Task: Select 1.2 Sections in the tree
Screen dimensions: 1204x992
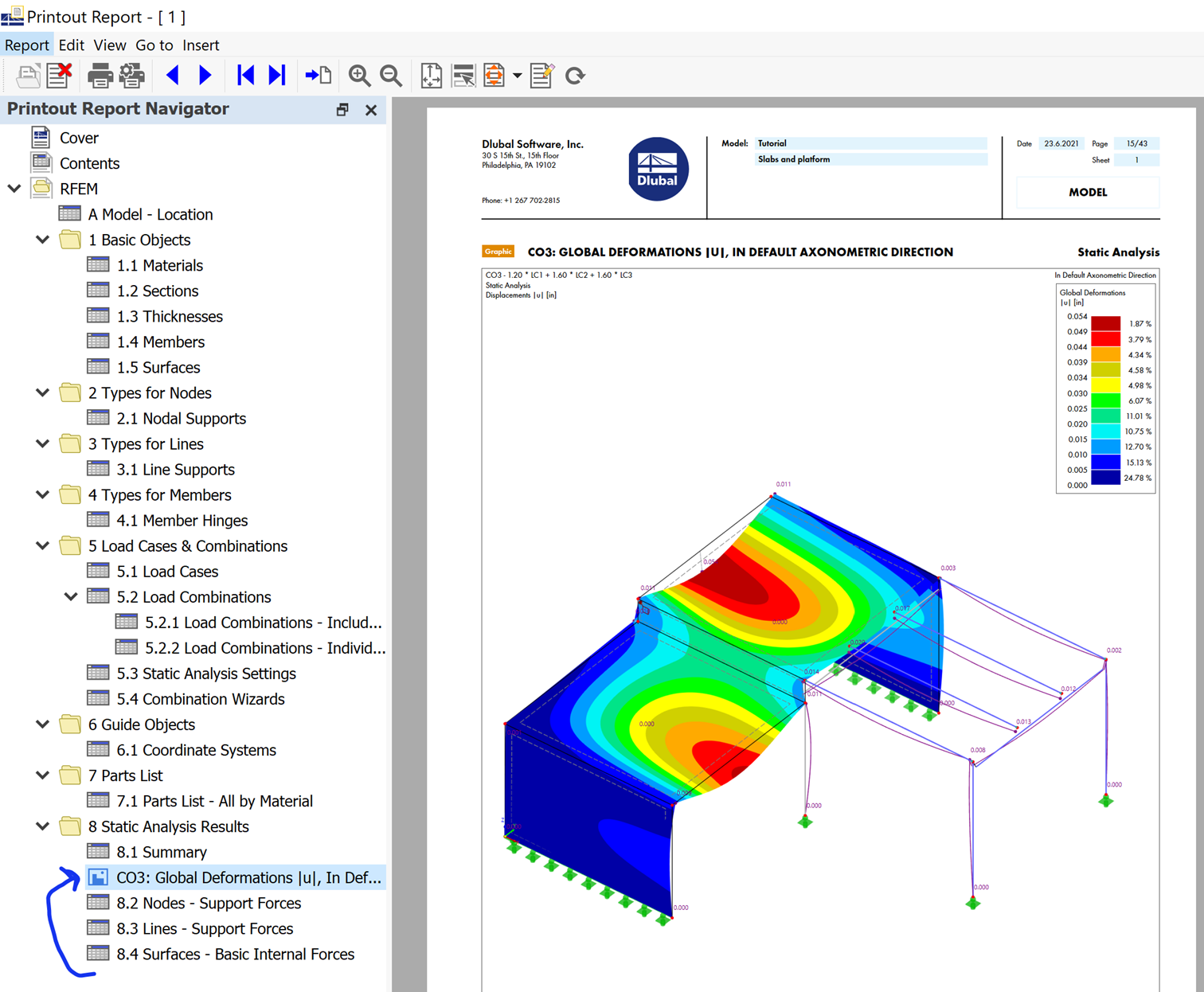Action: pyautogui.click(x=157, y=291)
